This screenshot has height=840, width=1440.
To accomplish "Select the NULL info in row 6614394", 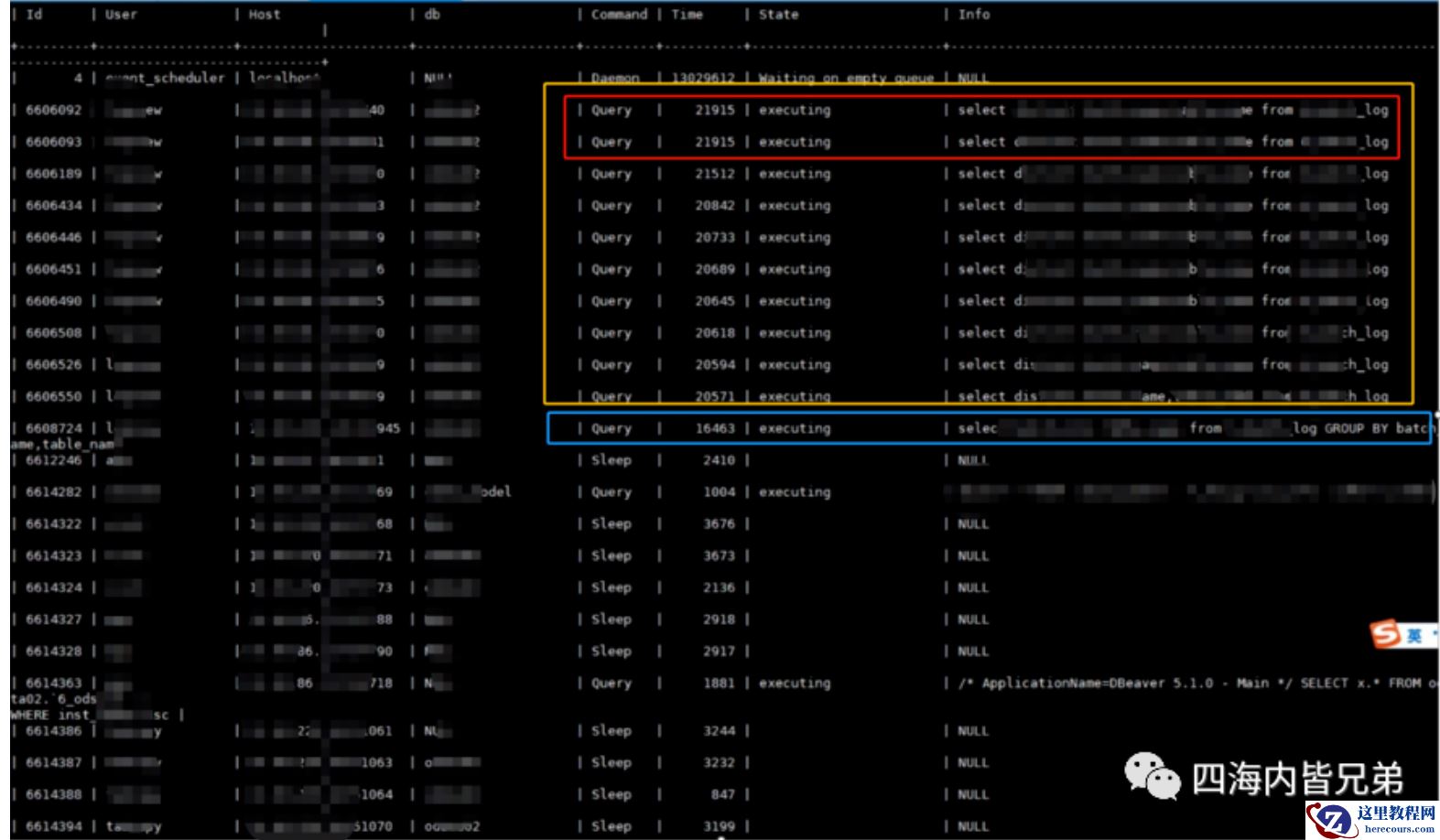I will pyautogui.click(x=972, y=826).
